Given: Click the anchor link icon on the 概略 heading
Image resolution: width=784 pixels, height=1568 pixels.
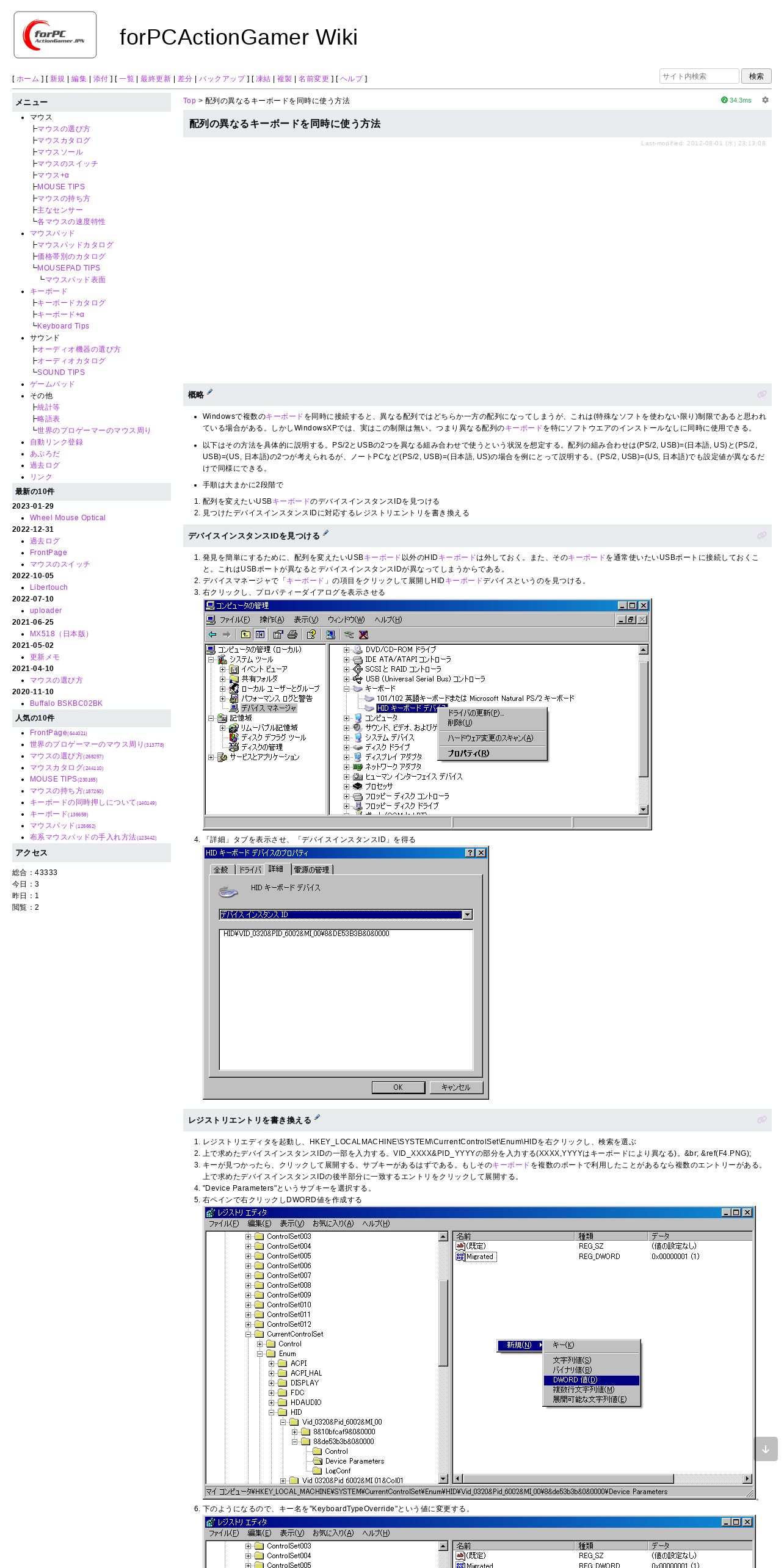Looking at the screenshot, I should tap(762, 394).
